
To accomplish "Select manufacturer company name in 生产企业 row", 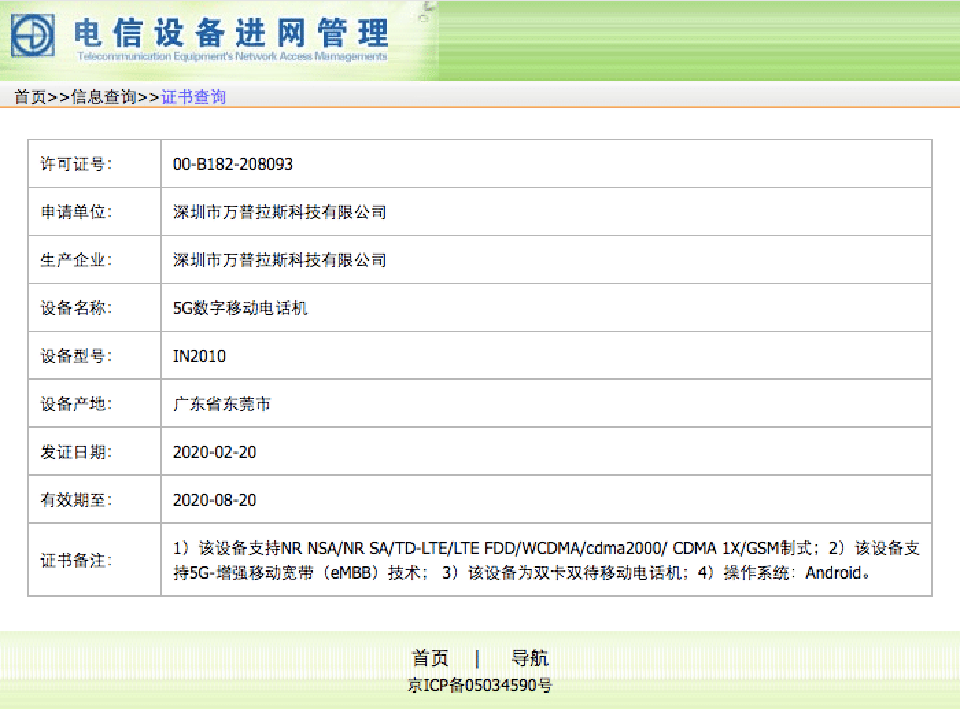I will [x=280, y=260].
